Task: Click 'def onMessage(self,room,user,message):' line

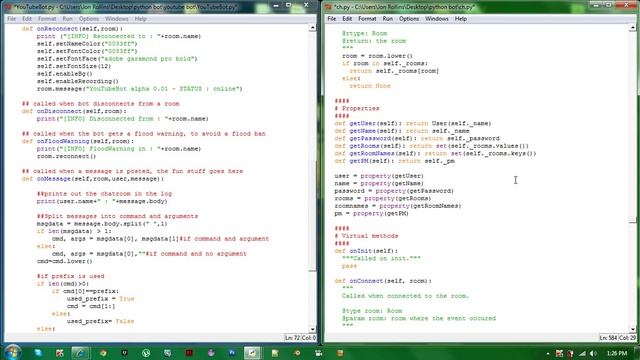Action: (x=93, y=179)
